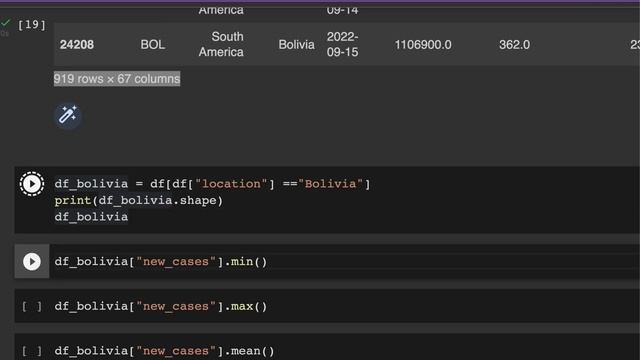Click the new_cases .max() code text
Viewport: 640px width, 360px height.
(x=161, y=307)
